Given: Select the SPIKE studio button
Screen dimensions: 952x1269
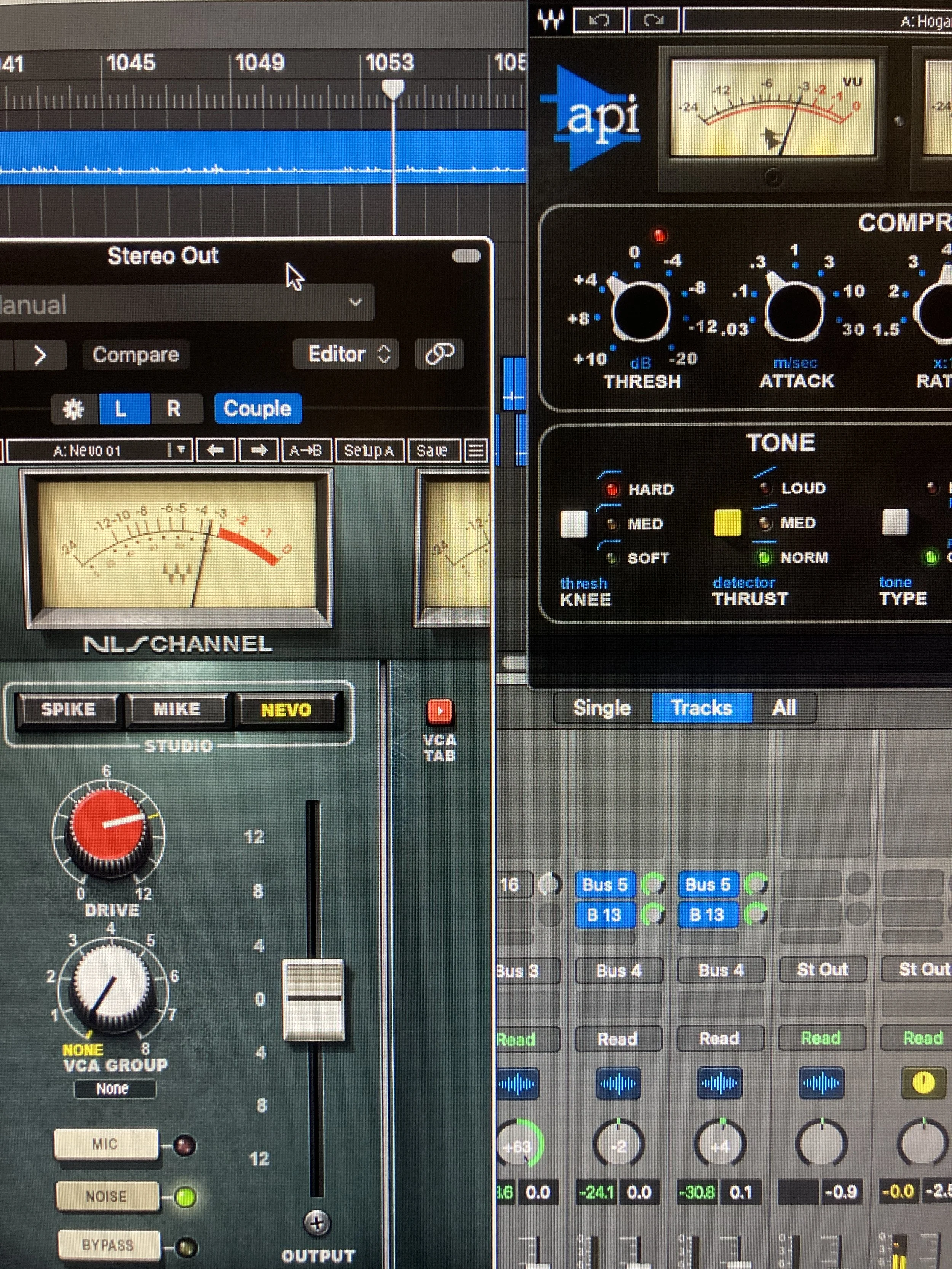Looking at the screenshot, I should (68, 710).
